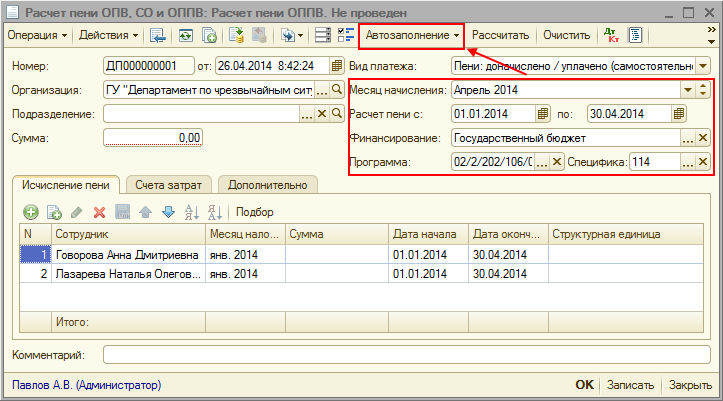Click the Записать button

click(630, 385)
